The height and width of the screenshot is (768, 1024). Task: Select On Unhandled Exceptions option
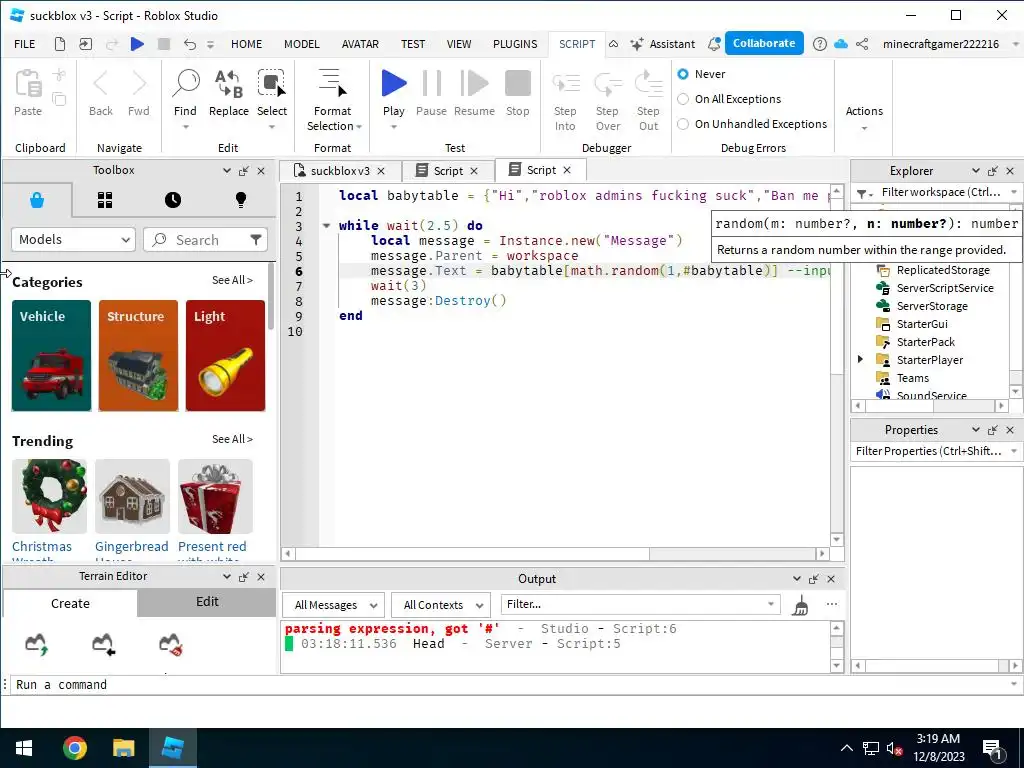point(683,124)
